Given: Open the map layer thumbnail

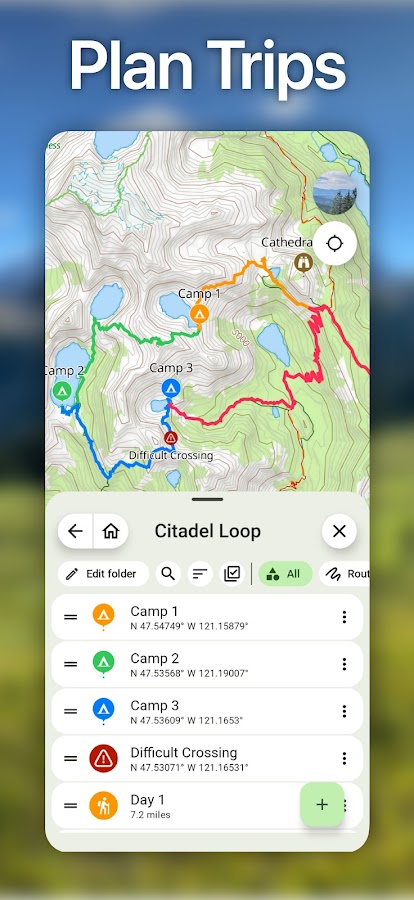Looking at the screenshot, I should (335, 192).
